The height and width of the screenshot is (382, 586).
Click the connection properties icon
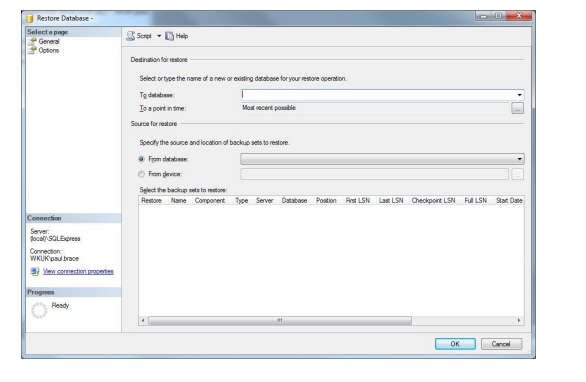[35, 271]
